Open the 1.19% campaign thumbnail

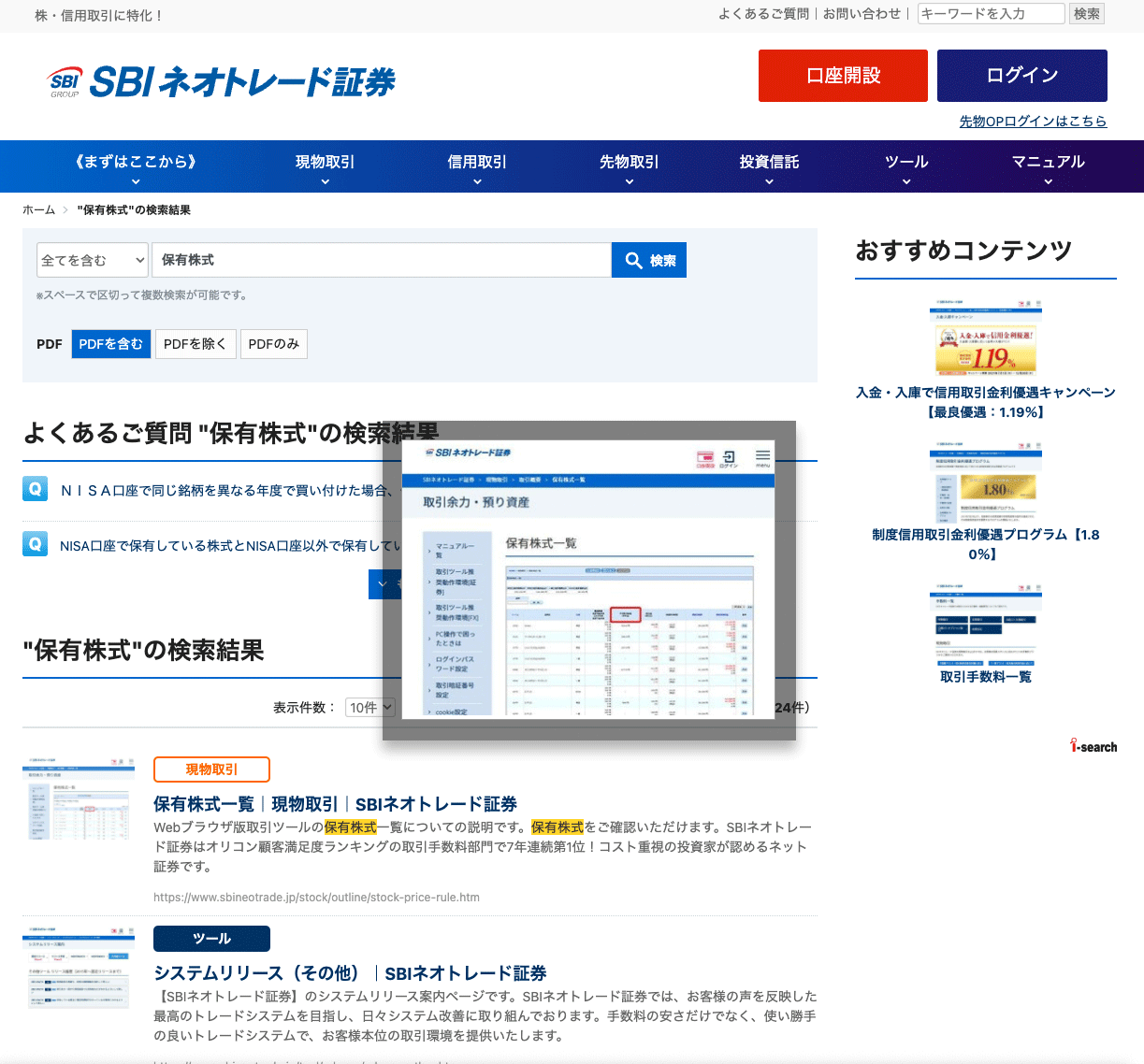(x=986, y=337)
